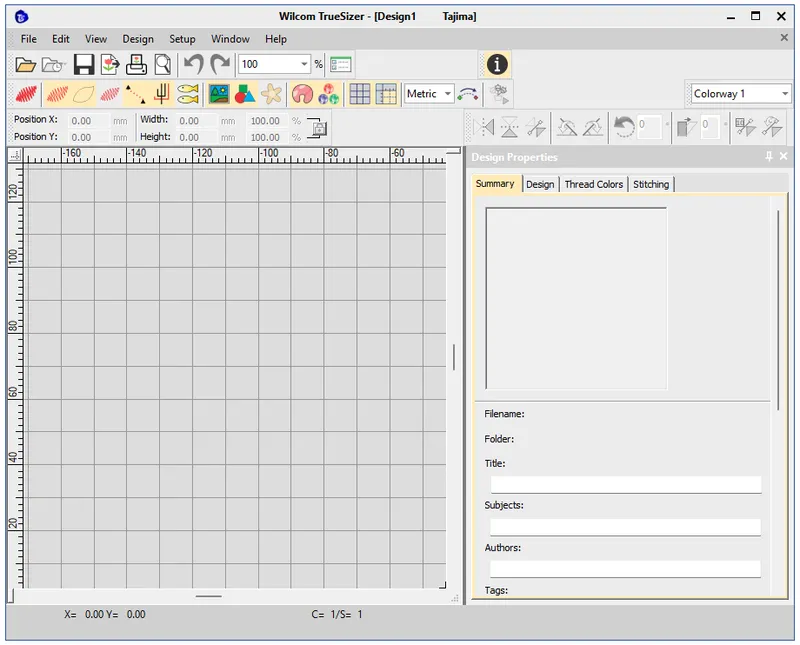This screenshot has width=800, height=645.
Task: Open the Edit menu
Action: 60,39
